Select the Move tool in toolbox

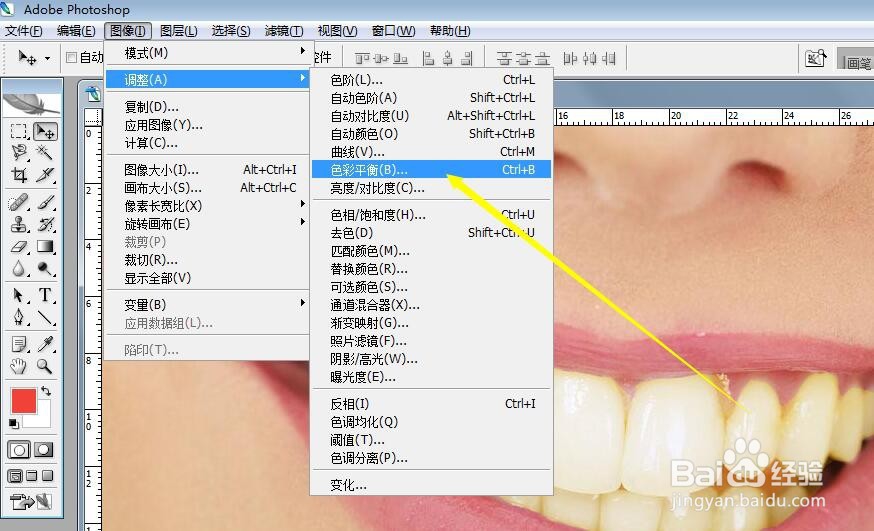tap(45, 131)
